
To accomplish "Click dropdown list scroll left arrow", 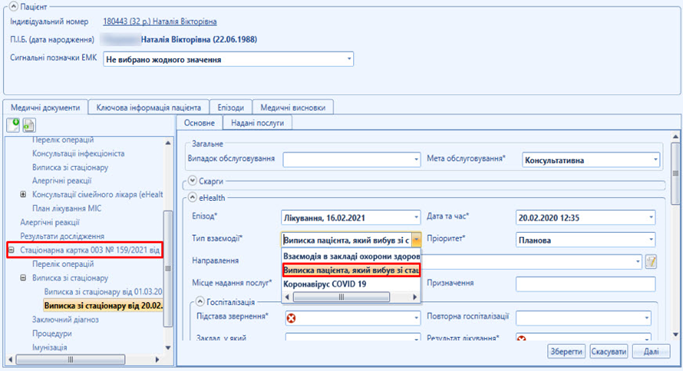I will point(287,297).
